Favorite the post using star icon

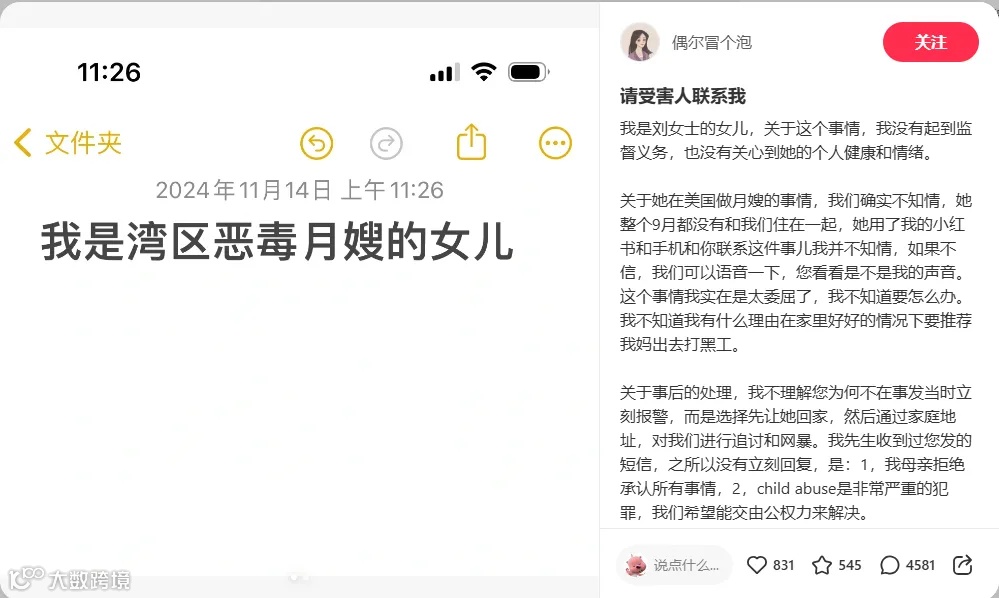pyautogui.click(x=822, y=565)
